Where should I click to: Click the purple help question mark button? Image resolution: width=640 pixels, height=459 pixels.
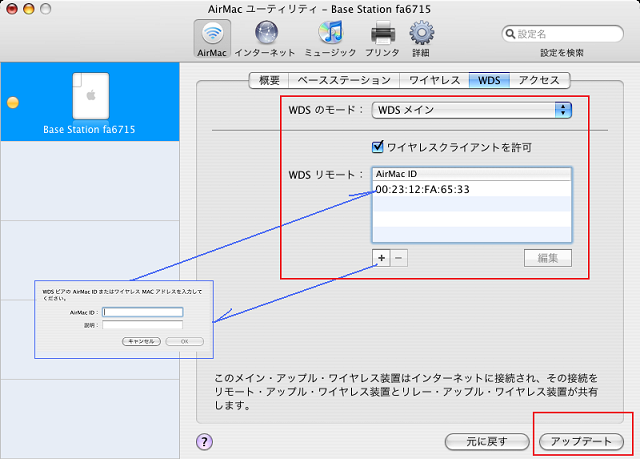pyautogui.click(x=204, y=441)
